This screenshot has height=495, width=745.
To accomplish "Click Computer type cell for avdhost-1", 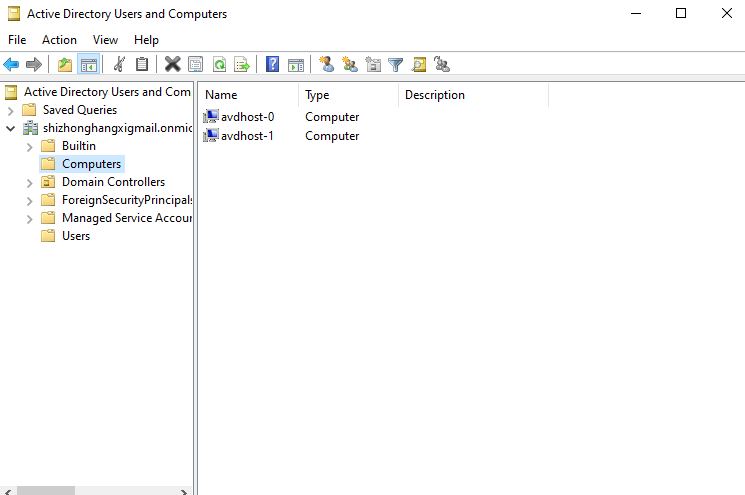I will pos(332,136).
